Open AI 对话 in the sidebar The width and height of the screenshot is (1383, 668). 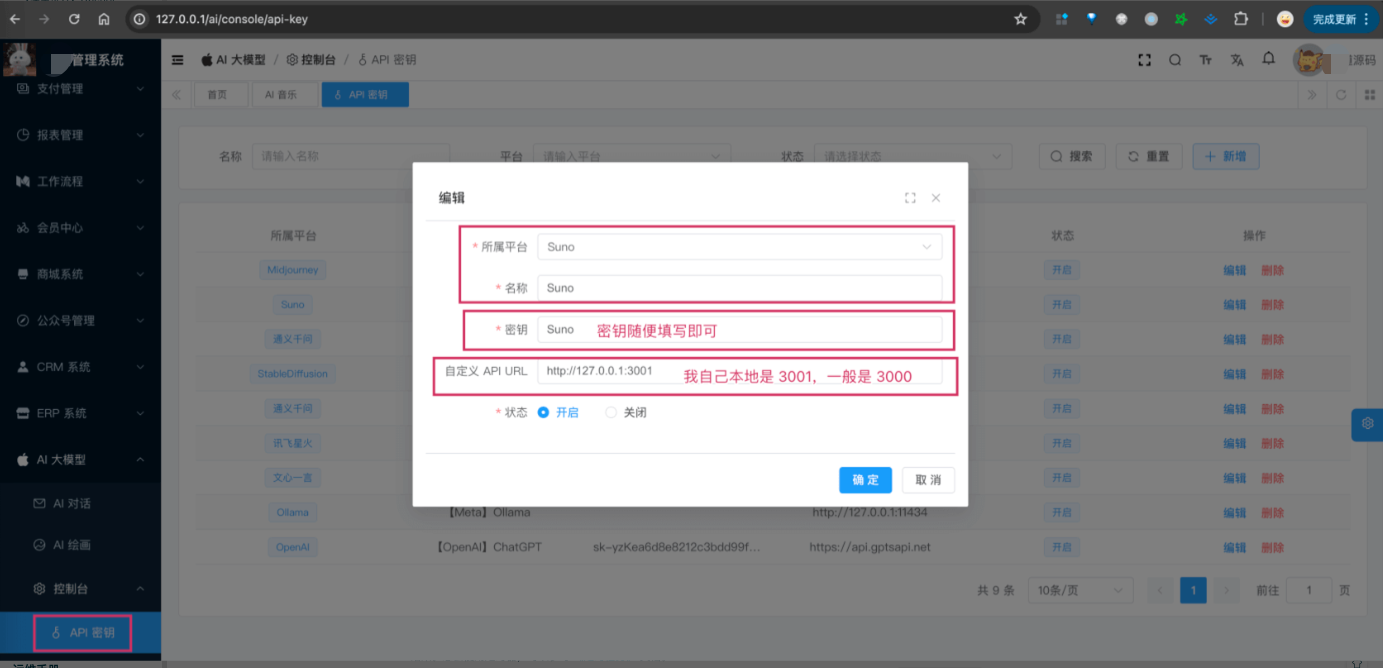(x=80, y=503)
